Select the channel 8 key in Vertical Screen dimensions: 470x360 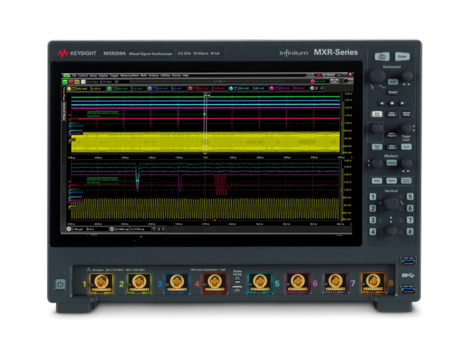[x=410, y=231]
